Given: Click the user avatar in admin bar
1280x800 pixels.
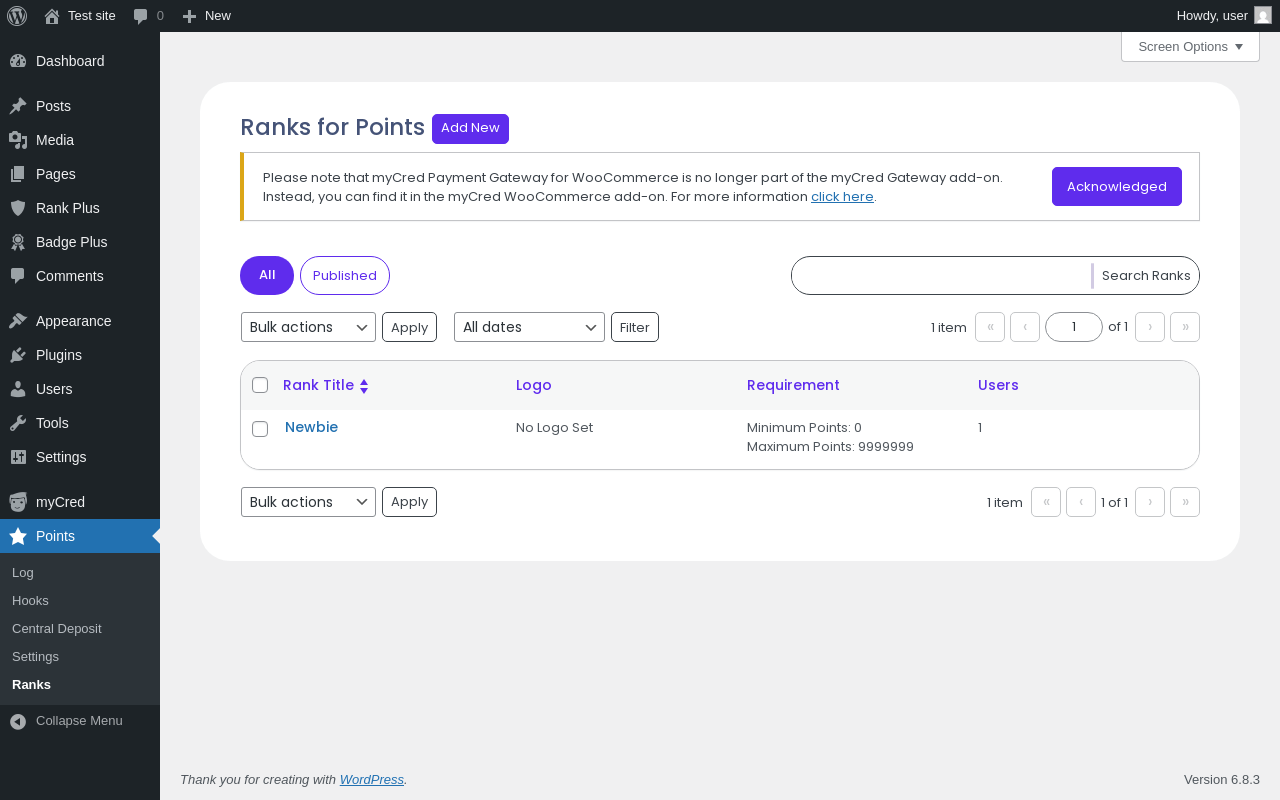Looking at the screenshot, I should point(1262,15).
